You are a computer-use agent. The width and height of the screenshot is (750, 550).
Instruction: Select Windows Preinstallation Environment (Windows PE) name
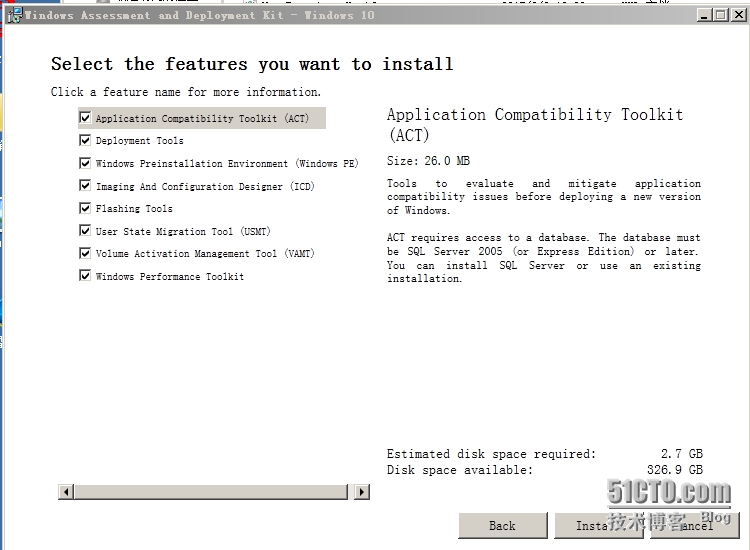[x=227, y=164]
